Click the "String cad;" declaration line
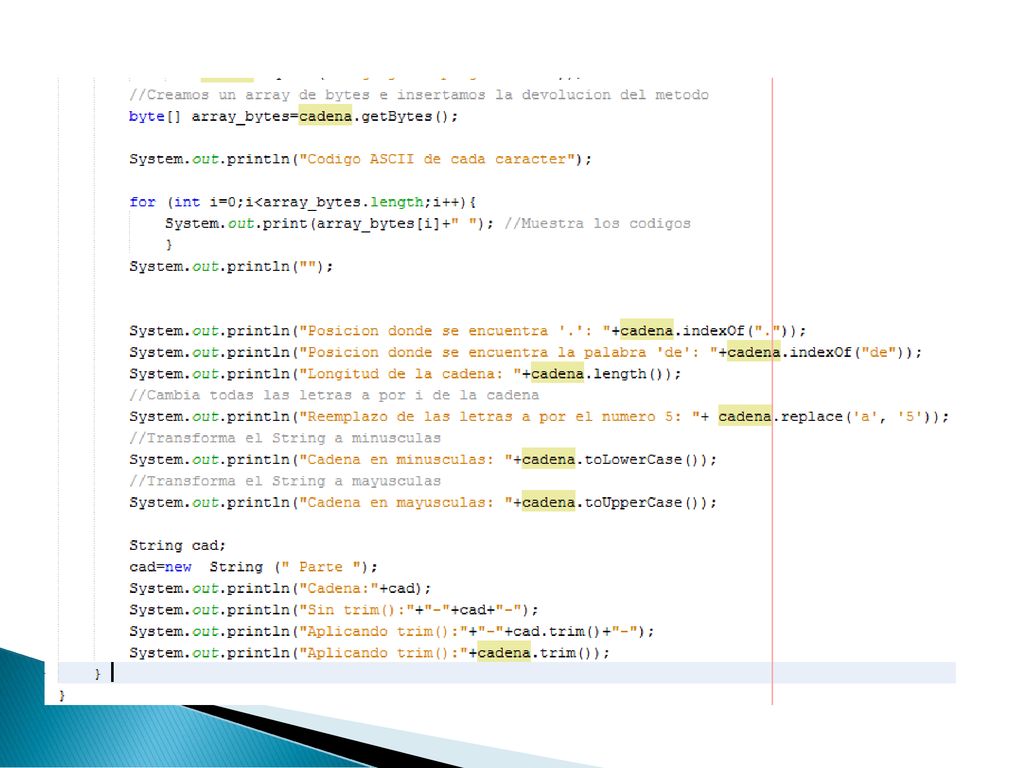This screenshot has height=768, width=1024. pyautogui.click(x=177, y=545)
